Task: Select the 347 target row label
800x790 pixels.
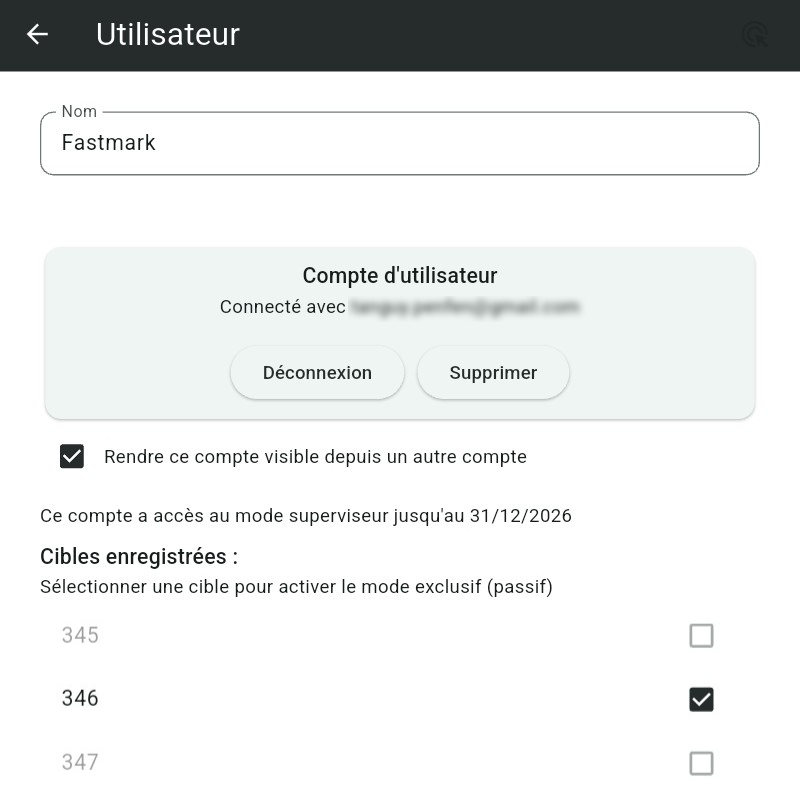Action: pyautogui.click(x=80, y=763)
